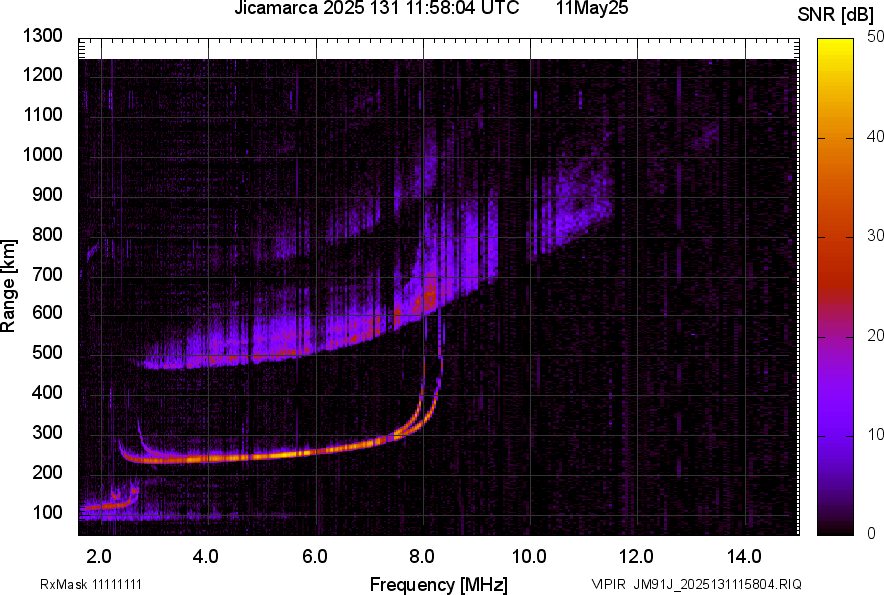The width and height of the screenshot is (884, 595).
Task: Click the colorbar tick label '50'
Action: [876, 37]
